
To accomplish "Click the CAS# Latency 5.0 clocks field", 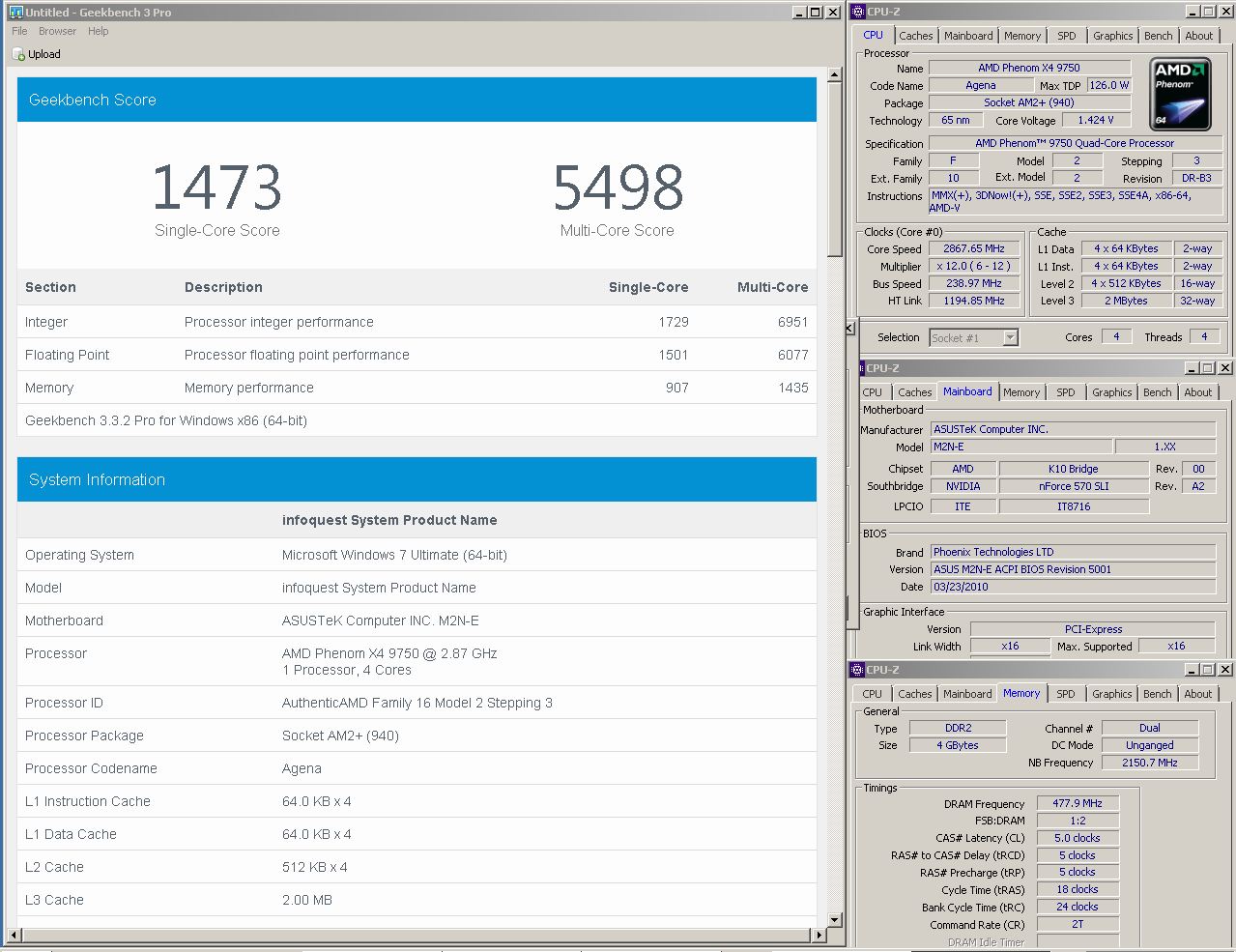I will pyautogui.click(x=1078, y=838).
